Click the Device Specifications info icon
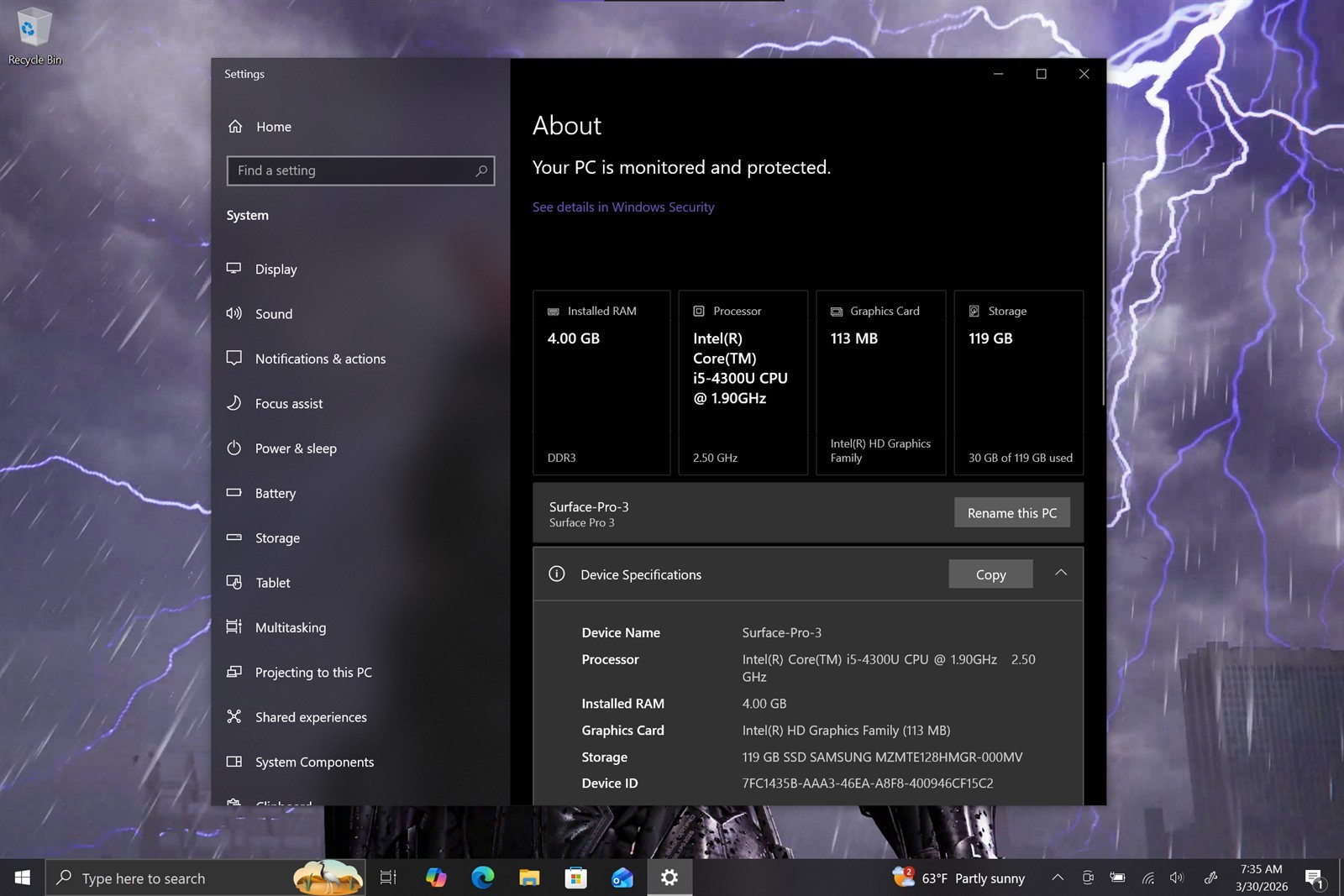 coord(556,574)
